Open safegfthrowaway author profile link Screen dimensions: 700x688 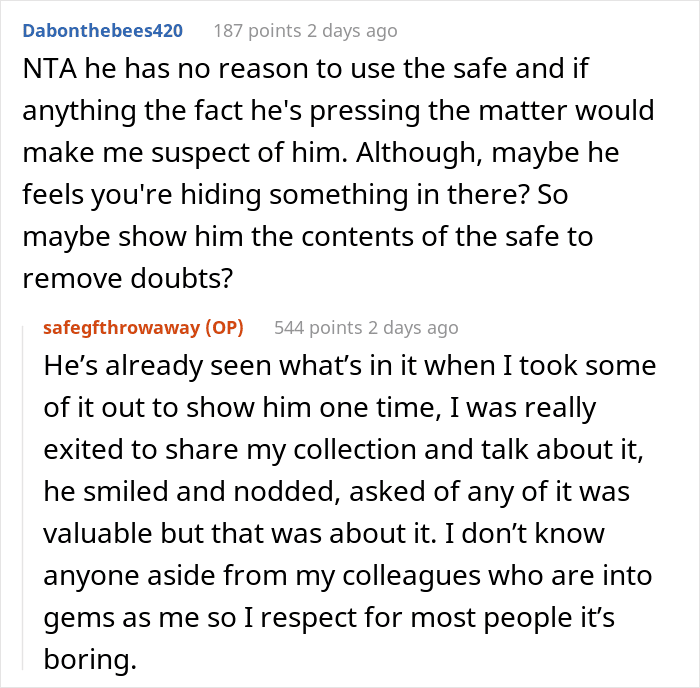121,328
